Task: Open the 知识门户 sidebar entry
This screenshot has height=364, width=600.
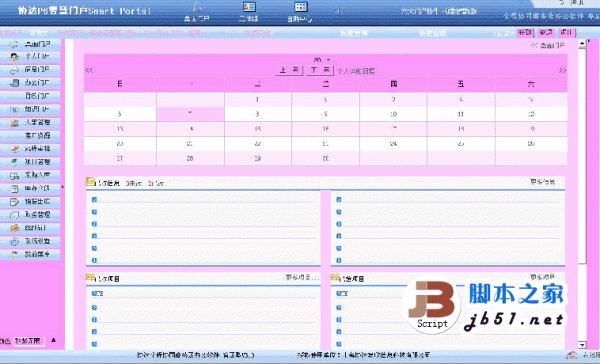Action: coord(30,109)
